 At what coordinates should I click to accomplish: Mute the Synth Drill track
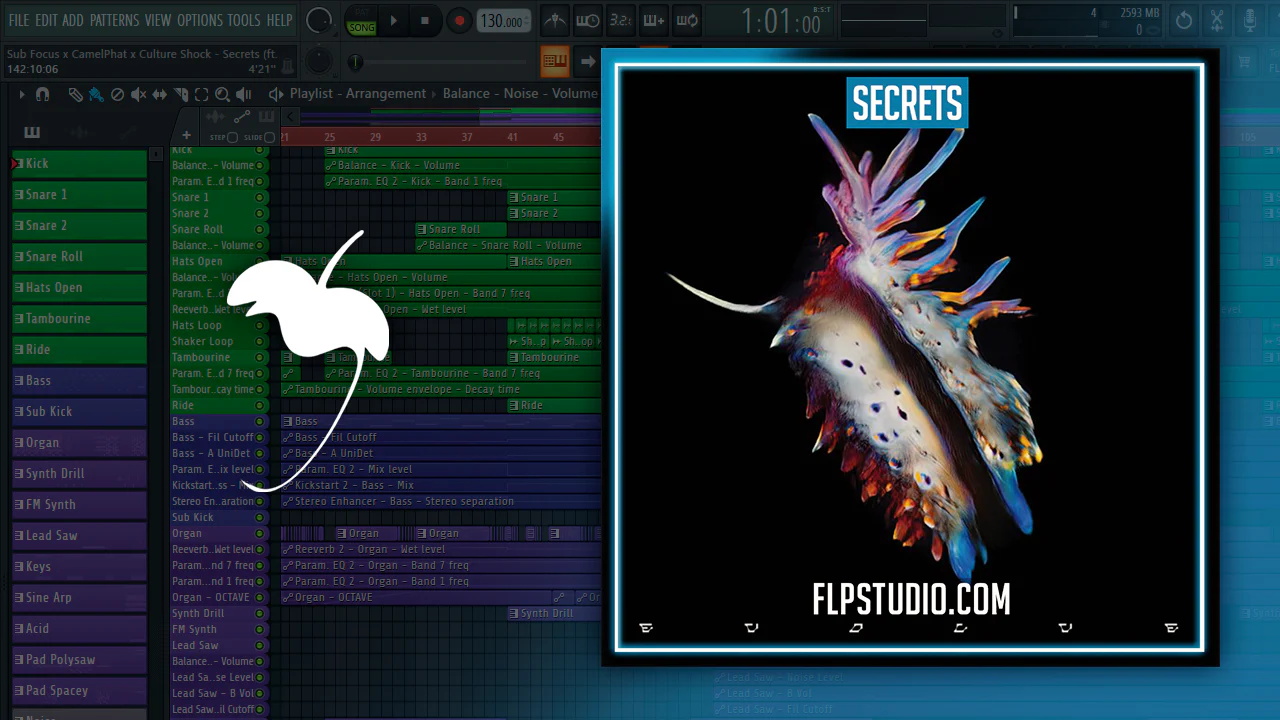click(x=260, y=613)
